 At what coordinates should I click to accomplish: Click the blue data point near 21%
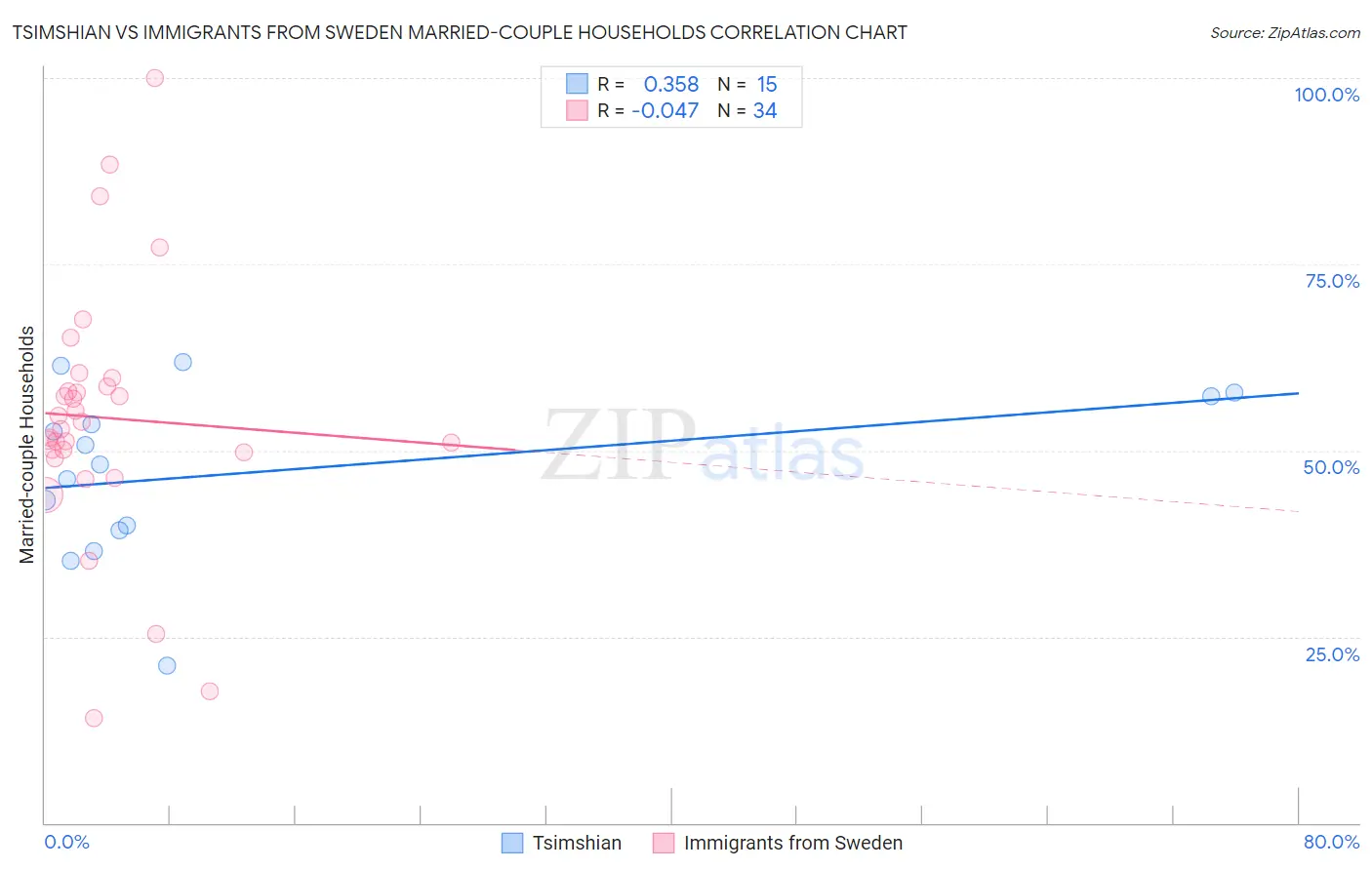pos(167,665)
